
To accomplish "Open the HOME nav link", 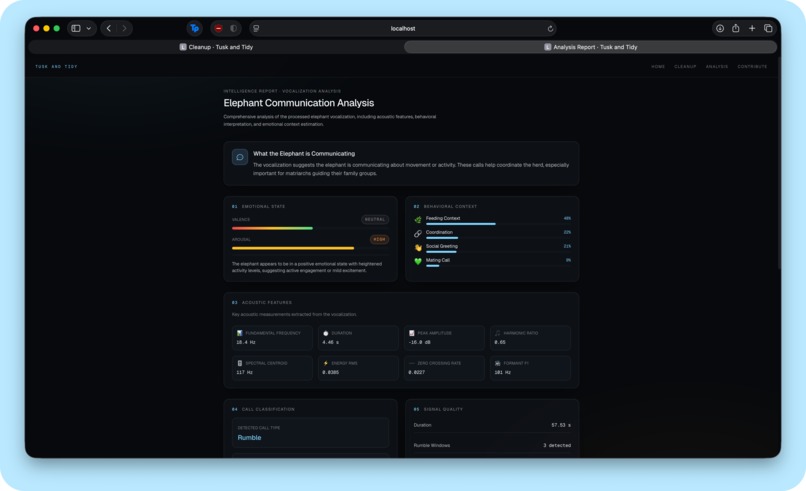I will tap(658, 66).
